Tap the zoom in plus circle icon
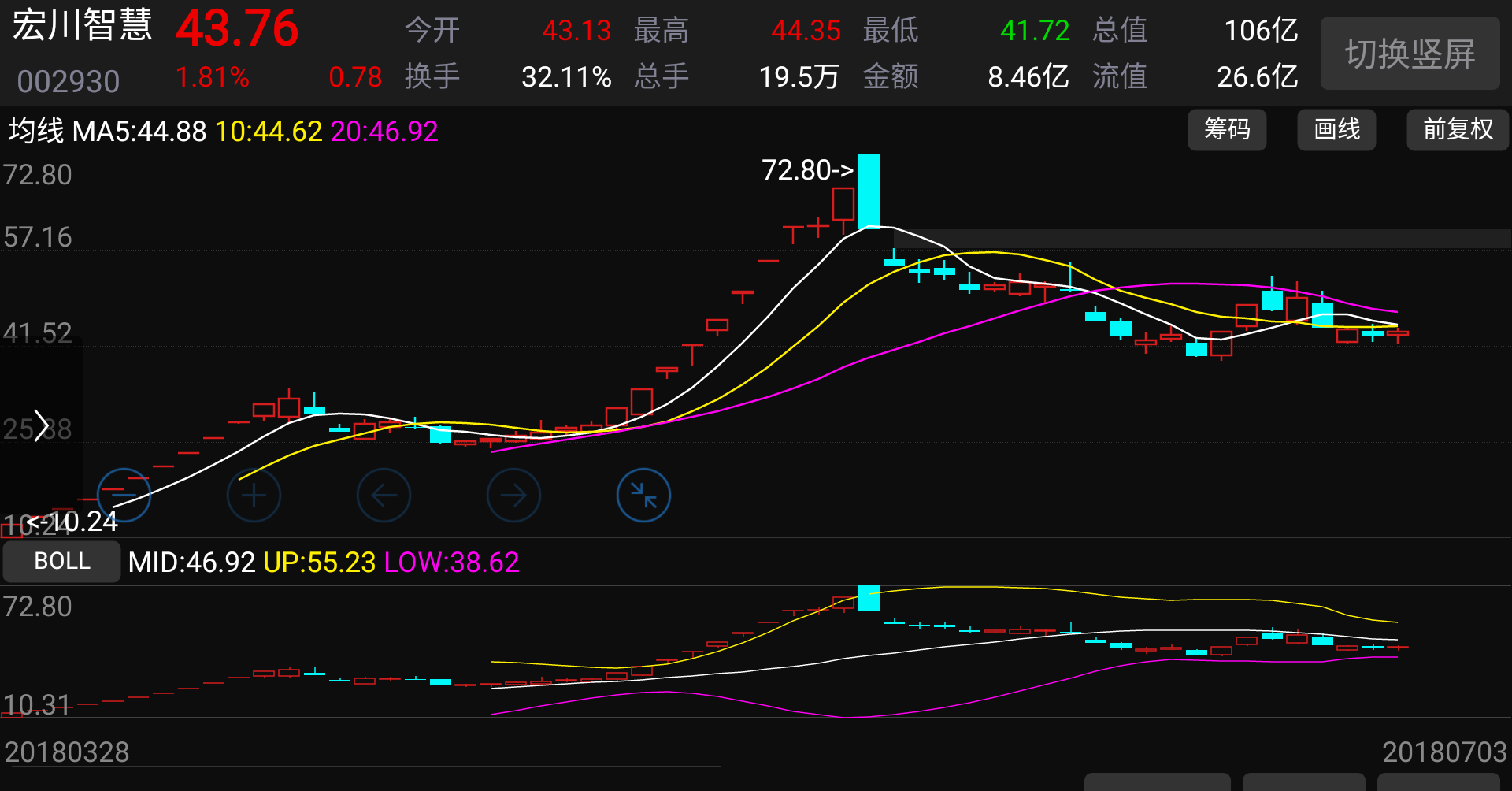1512x791 pixels. 254,495
